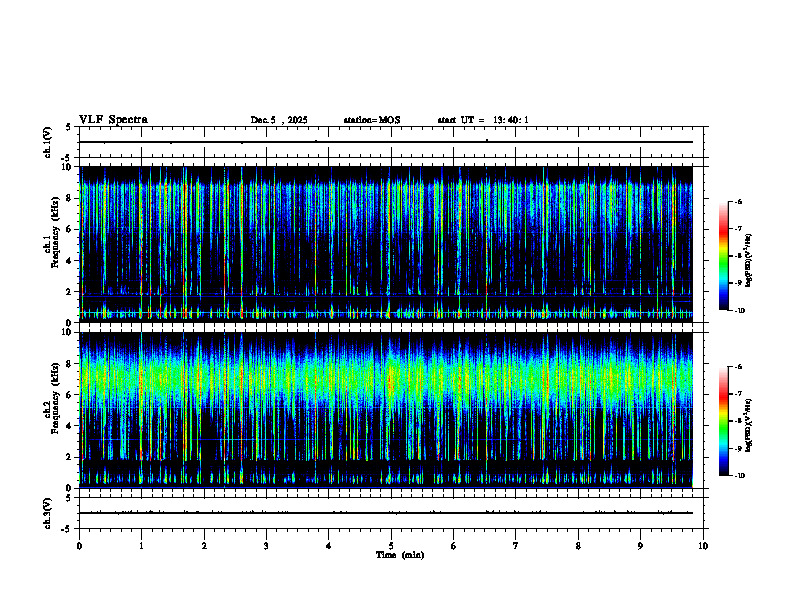Click the ch.1 spectrogram plot area
Screen dimensions: 792x612
point(386,244)
